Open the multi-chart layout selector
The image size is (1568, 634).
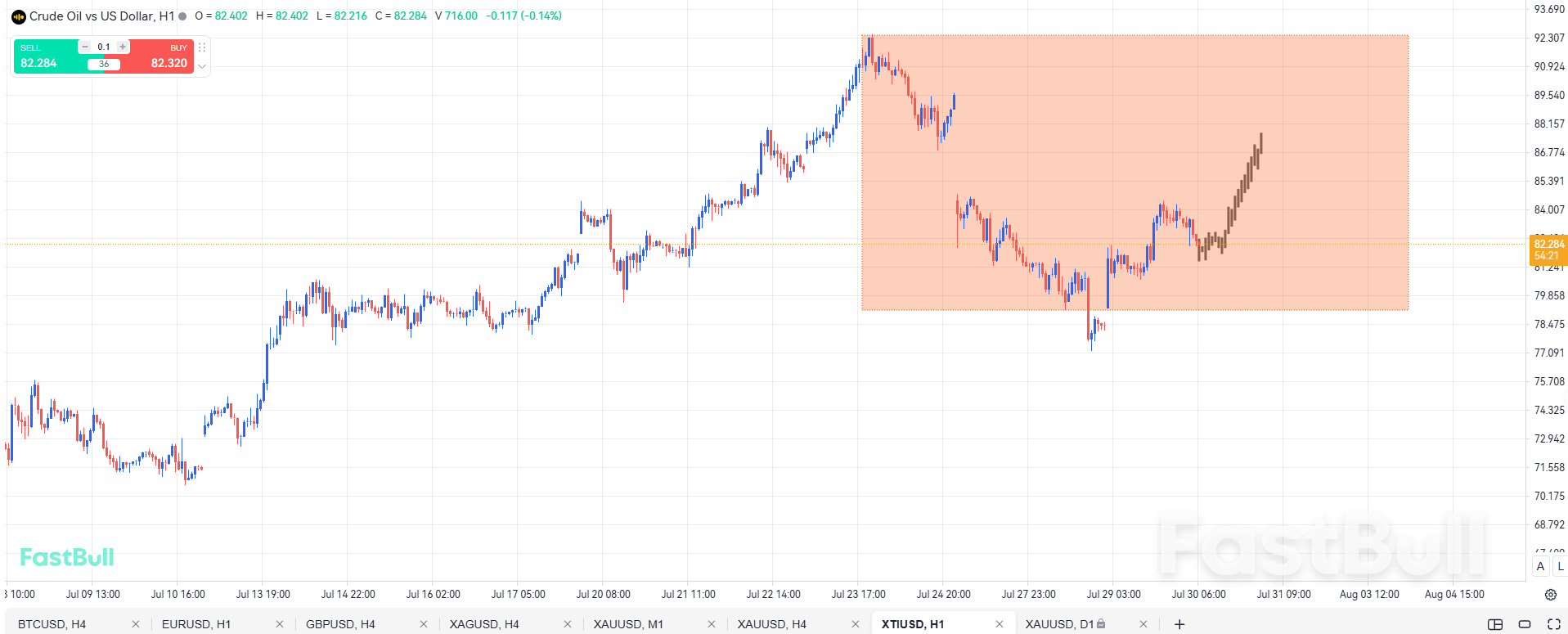pyautogui.click(x=1495, y=624)
